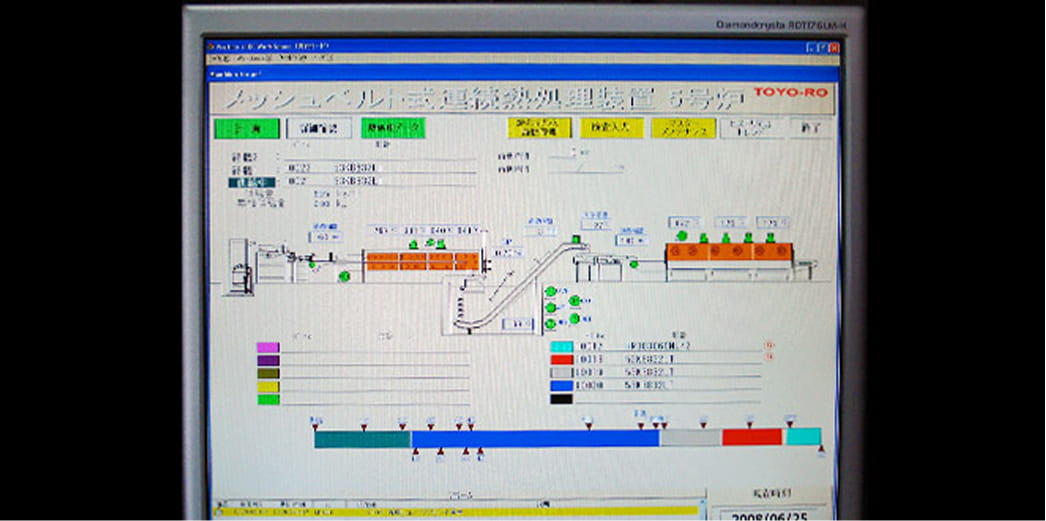Select the pink color swatch in the left legend

[x=268, y=347]
